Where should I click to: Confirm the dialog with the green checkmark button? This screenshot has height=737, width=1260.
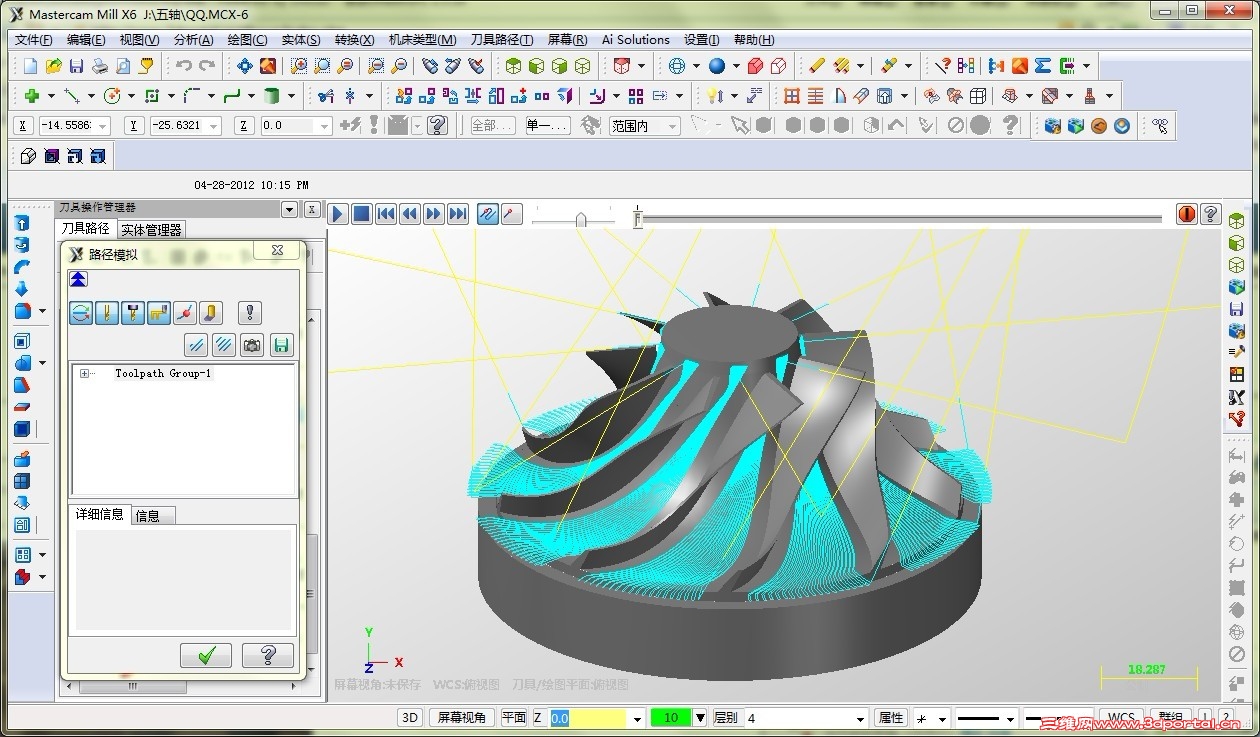click(206, 656)
